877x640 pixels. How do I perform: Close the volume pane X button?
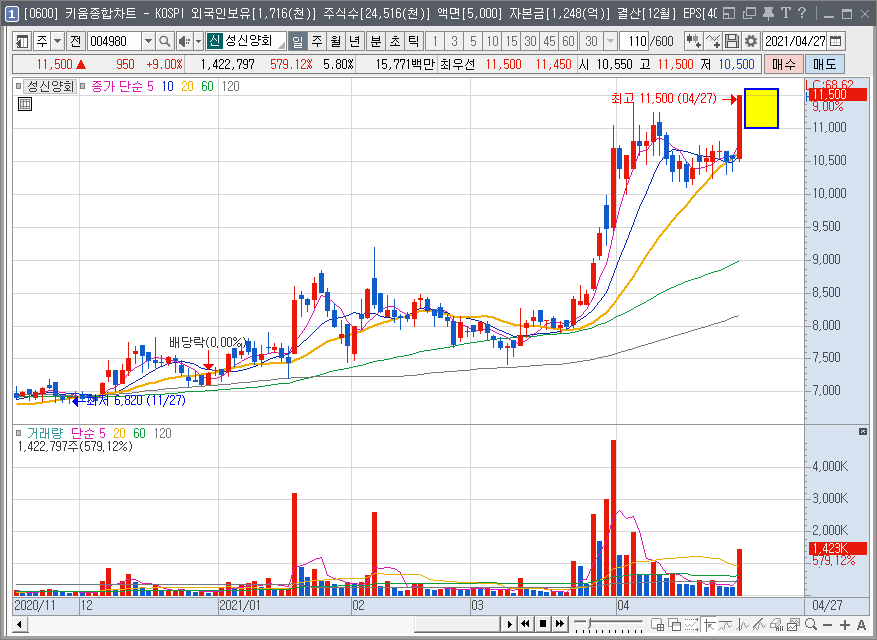(x=863, y=431)
